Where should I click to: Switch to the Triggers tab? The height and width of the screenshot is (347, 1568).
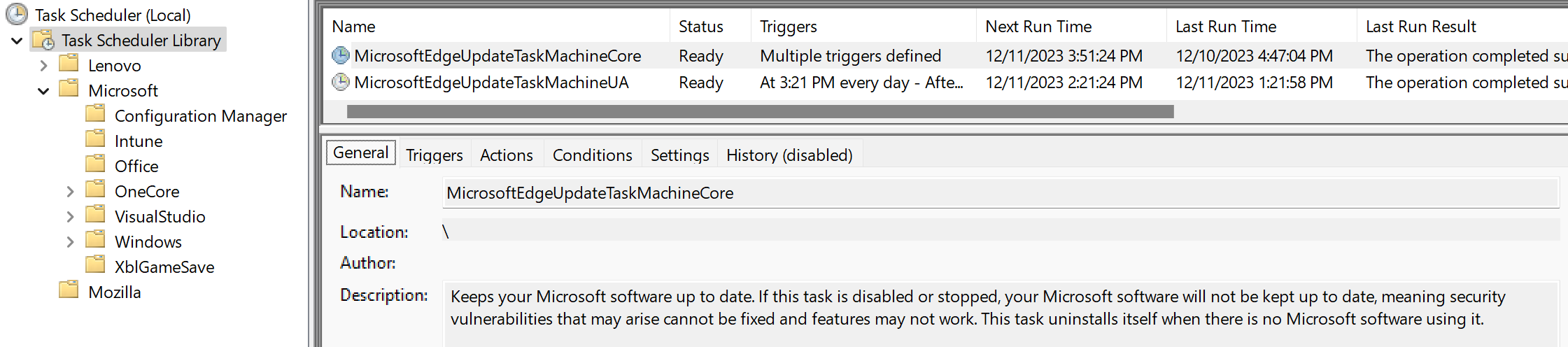pos(434,155)
